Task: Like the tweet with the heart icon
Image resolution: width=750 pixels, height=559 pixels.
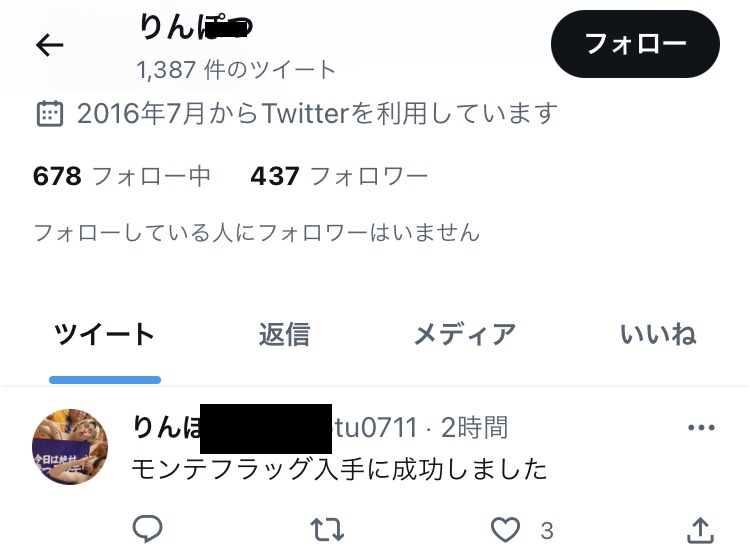Action: [506, 530]
